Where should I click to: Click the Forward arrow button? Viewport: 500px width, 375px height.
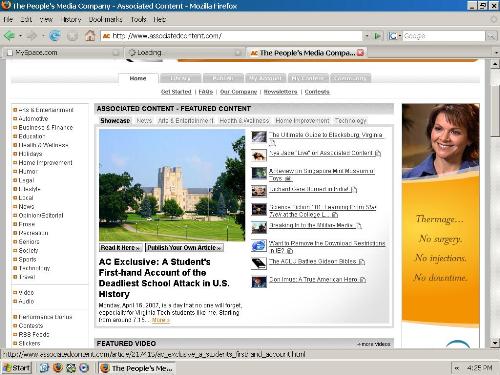click(32, 35)
